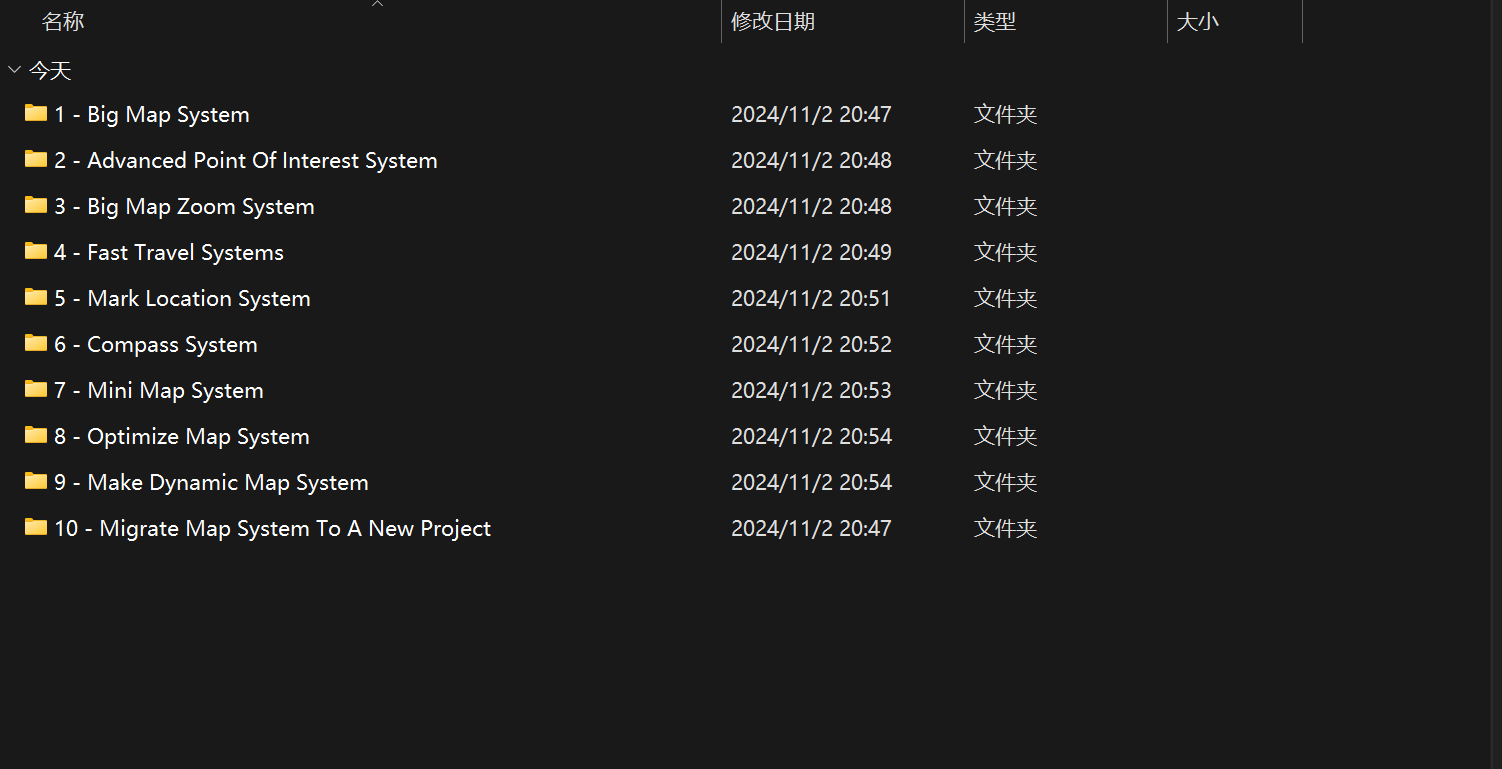Select the "1 - Big Map System" folder icon
The width and height of the screenshot is (1502, 769).
point(36,113)
